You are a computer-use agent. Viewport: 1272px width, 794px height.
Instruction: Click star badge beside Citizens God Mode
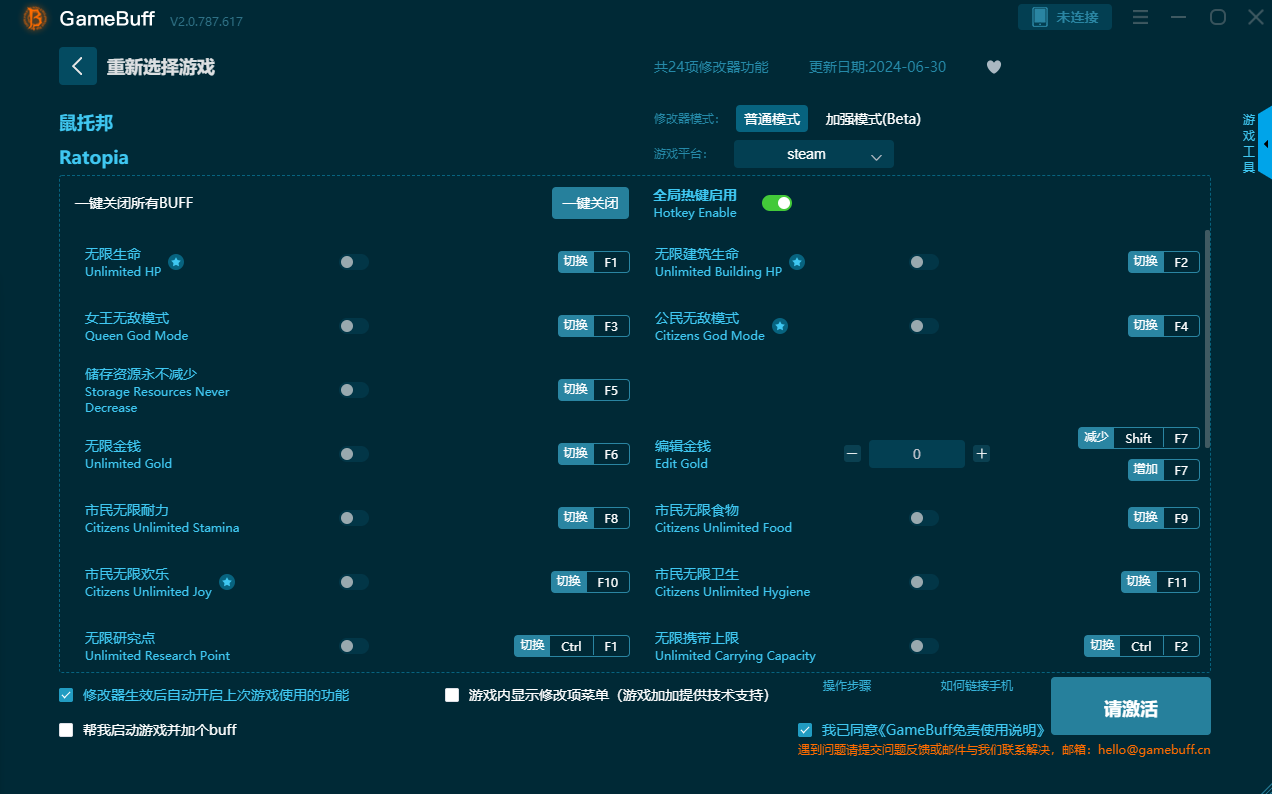780,326
